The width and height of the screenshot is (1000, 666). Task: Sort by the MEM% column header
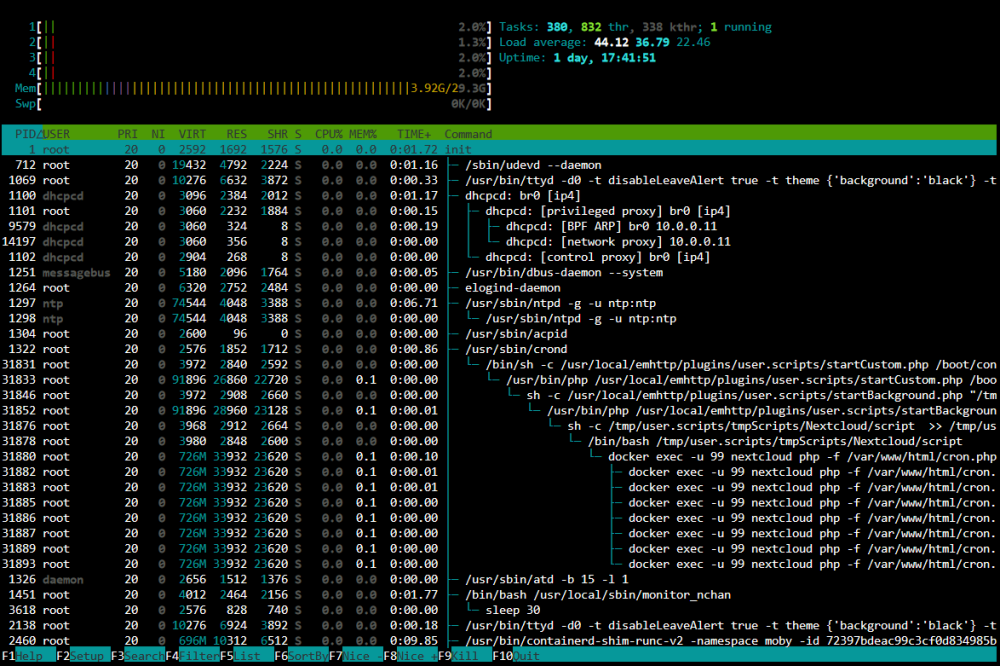tap(363, 134)
